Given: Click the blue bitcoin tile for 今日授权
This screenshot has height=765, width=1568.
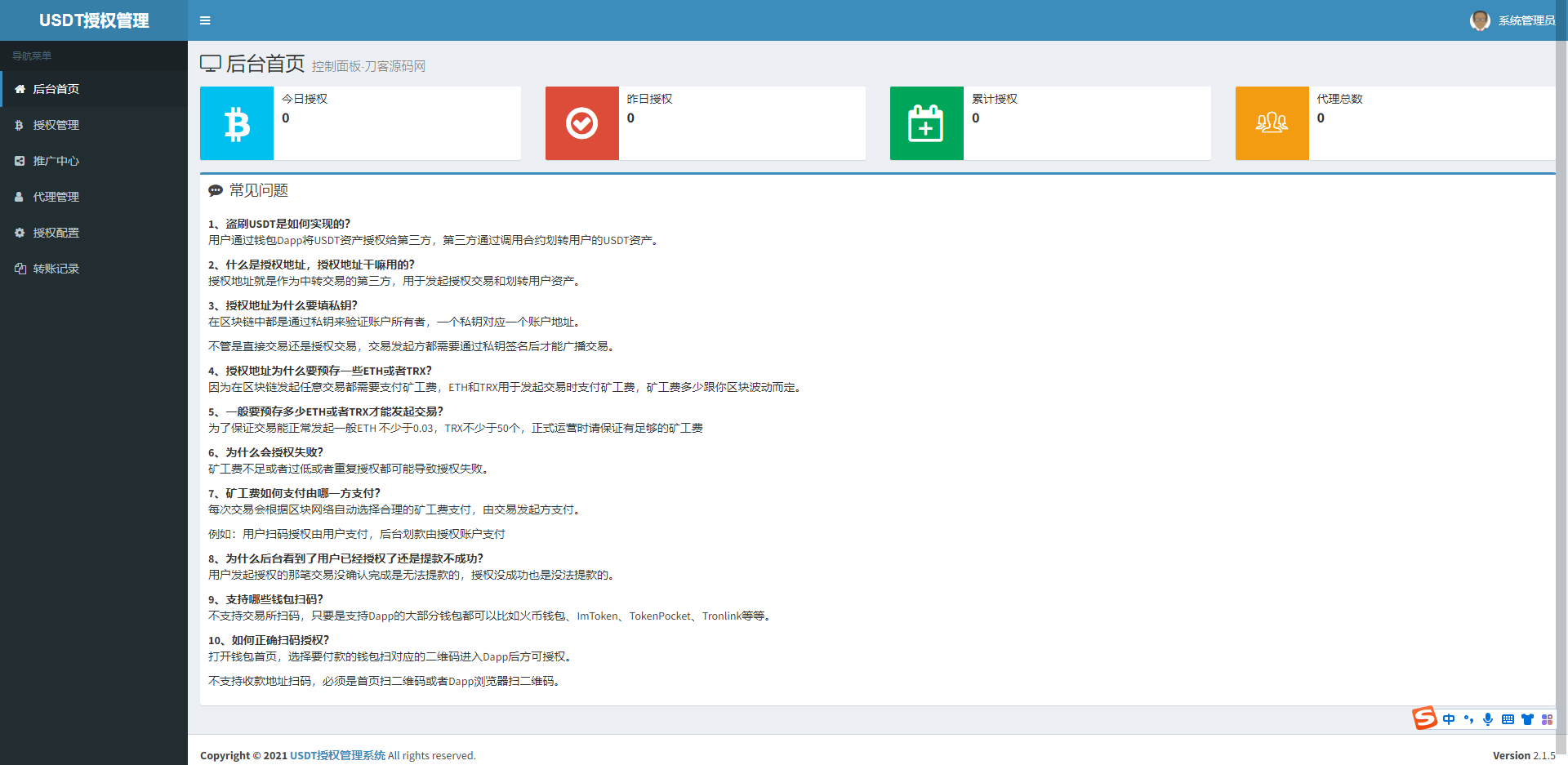Looking at the screenshot, I should [x=237, y=123].
